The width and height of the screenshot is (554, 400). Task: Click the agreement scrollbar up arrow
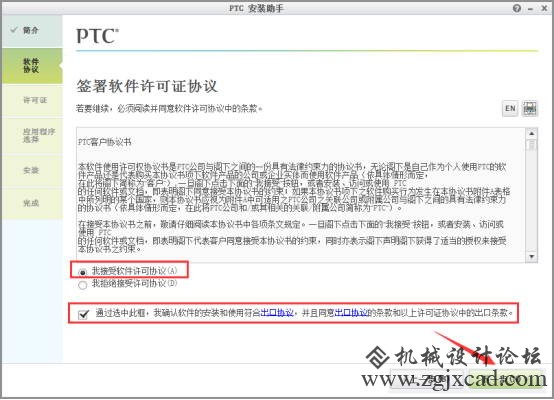[531, 134]
